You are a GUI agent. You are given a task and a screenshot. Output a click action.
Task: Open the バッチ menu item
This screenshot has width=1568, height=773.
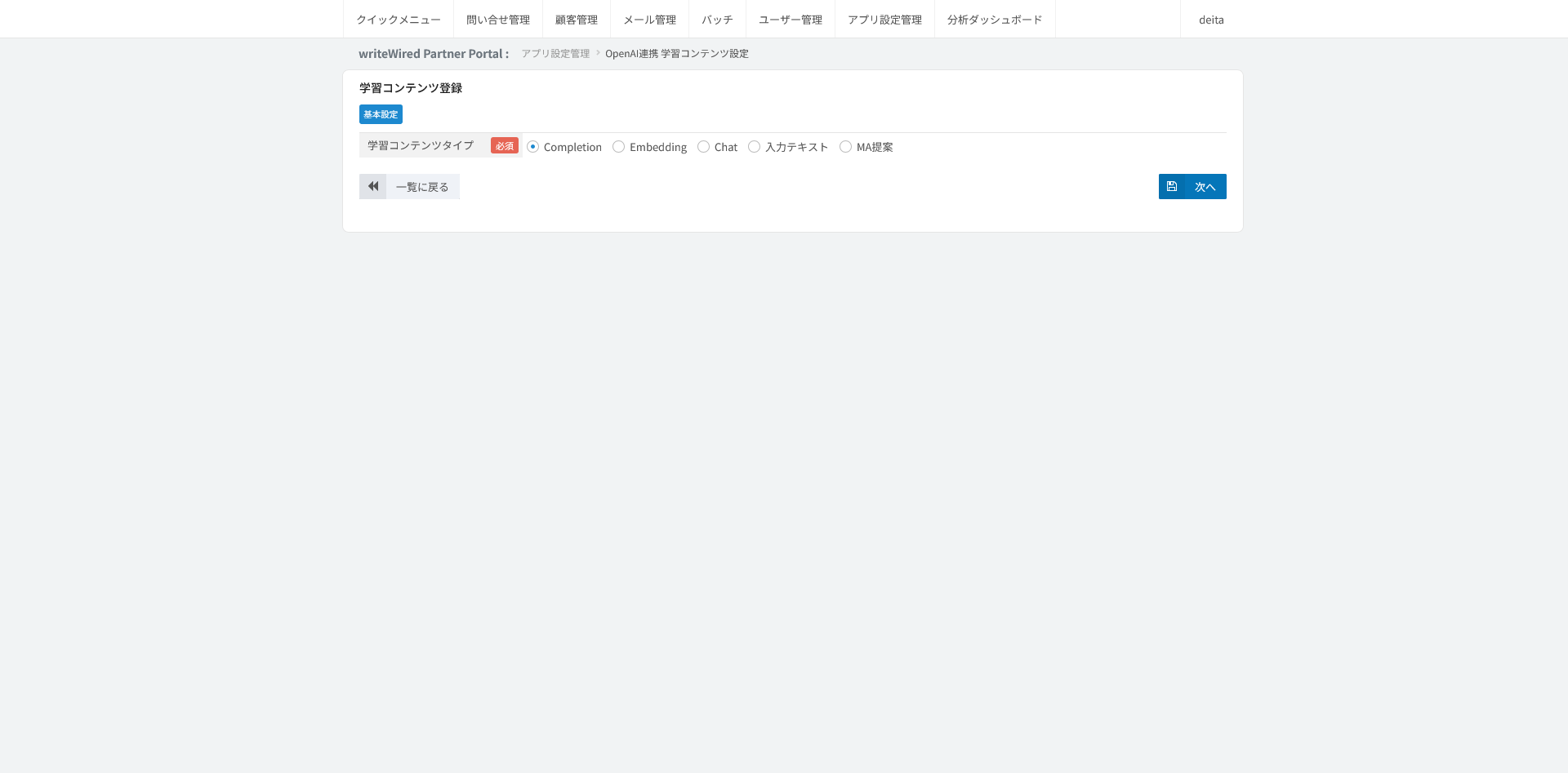pos(718,20)
